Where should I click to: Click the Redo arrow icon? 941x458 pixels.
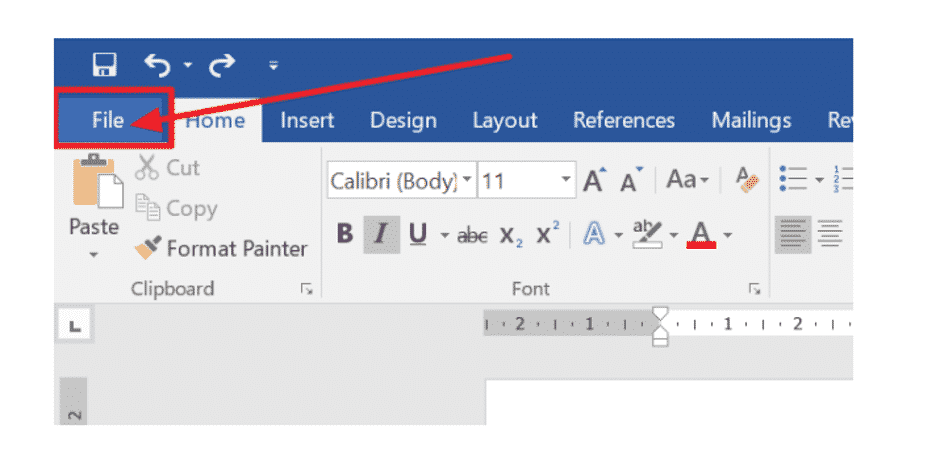[221, 65]
